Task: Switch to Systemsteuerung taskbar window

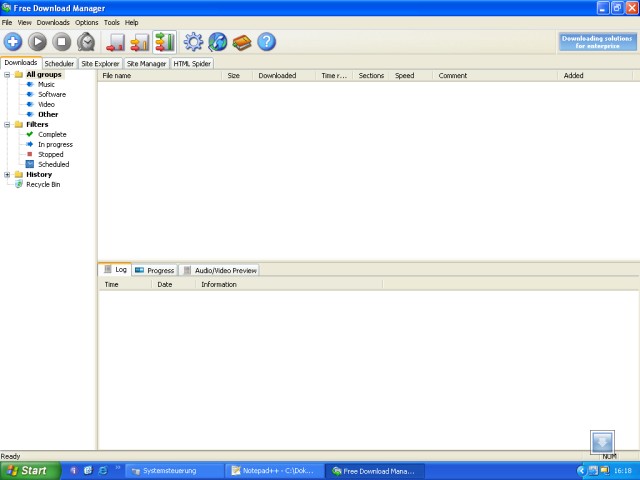Action: (175, 471)
